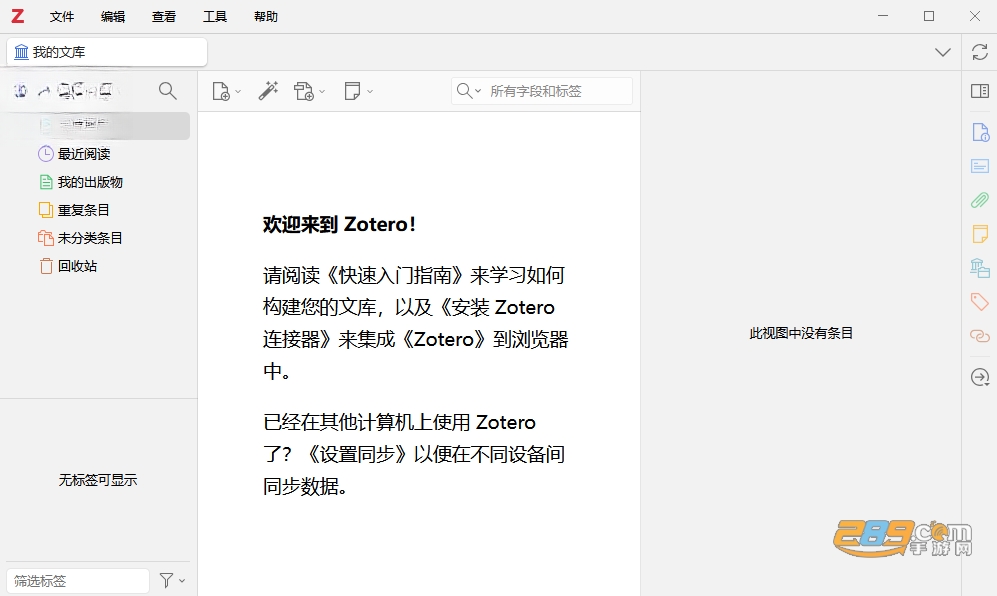This screenshot has height=596, width=997.
Task: Select 回收站 in the collection tree
Action: coord(78,266)
